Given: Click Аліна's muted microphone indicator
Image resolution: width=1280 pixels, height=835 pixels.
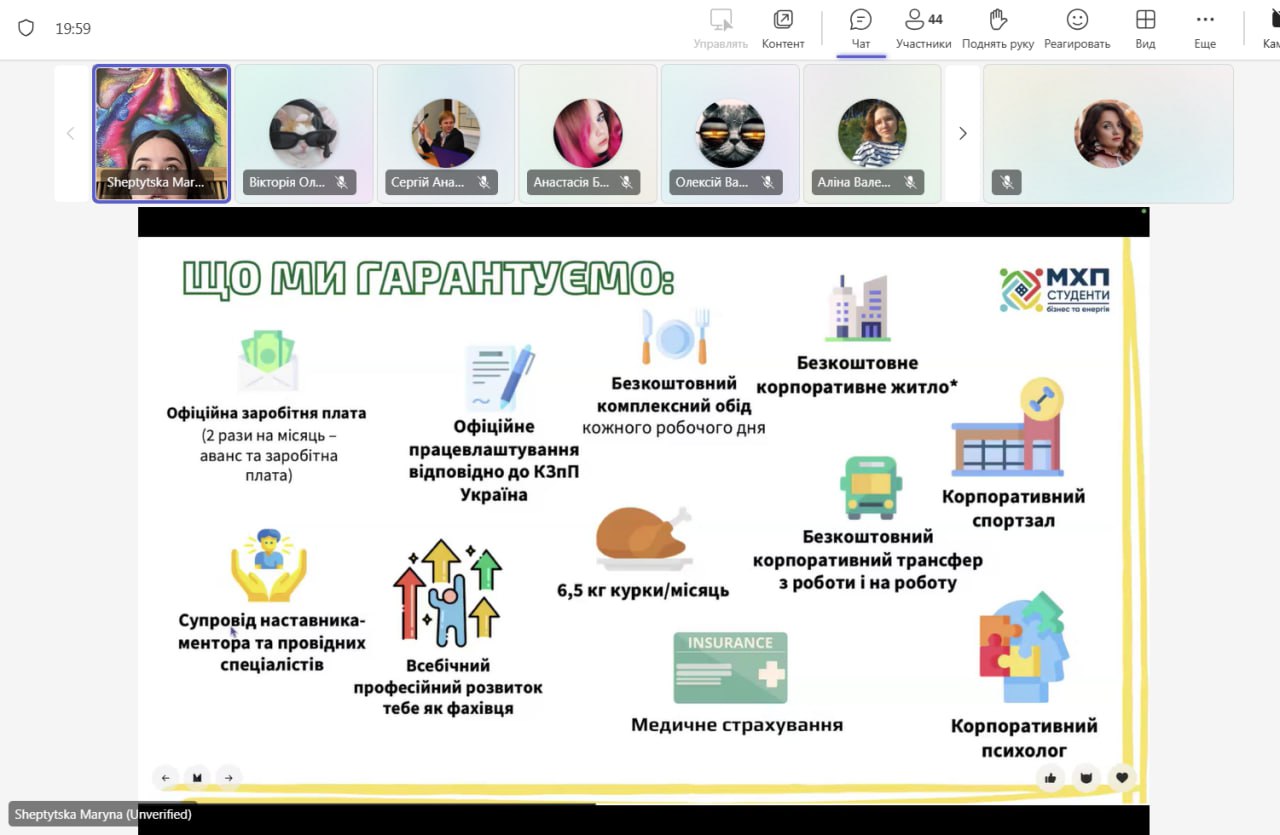Looking at the screenshot, I should click(910, 182).
